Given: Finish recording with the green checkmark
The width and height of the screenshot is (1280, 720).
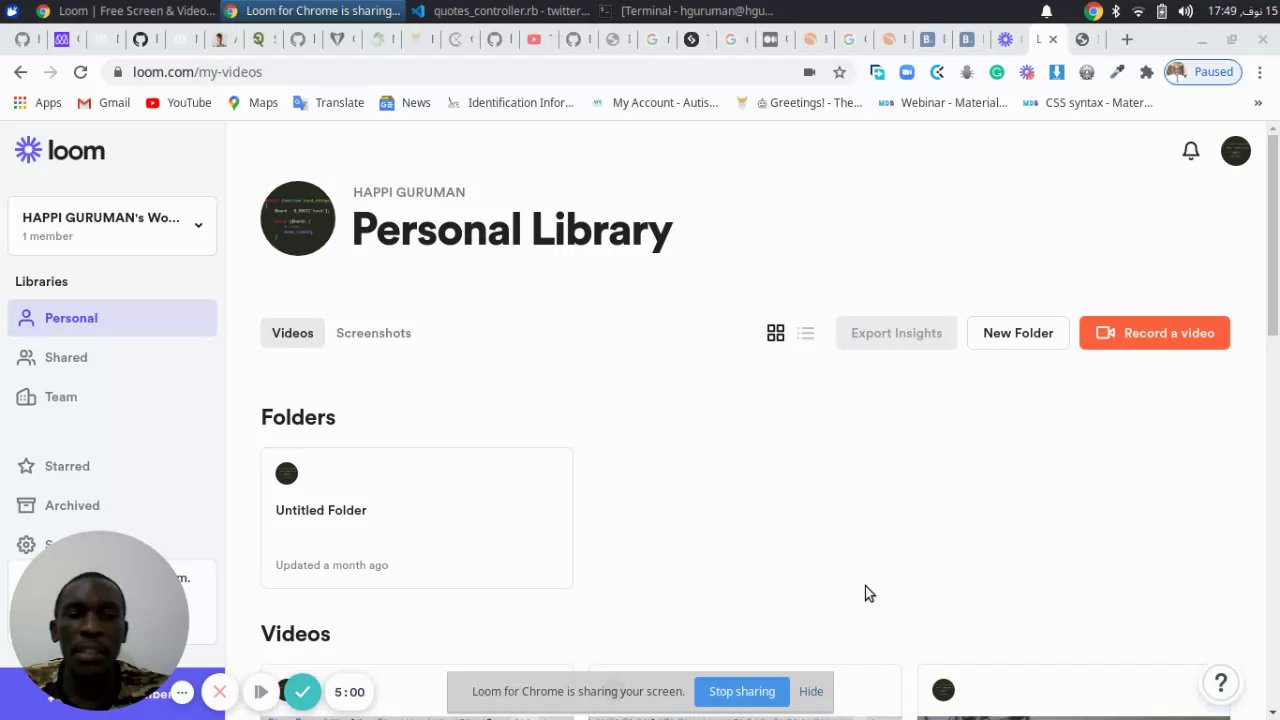Looking at the screenshot, I should tap(302, 692).
